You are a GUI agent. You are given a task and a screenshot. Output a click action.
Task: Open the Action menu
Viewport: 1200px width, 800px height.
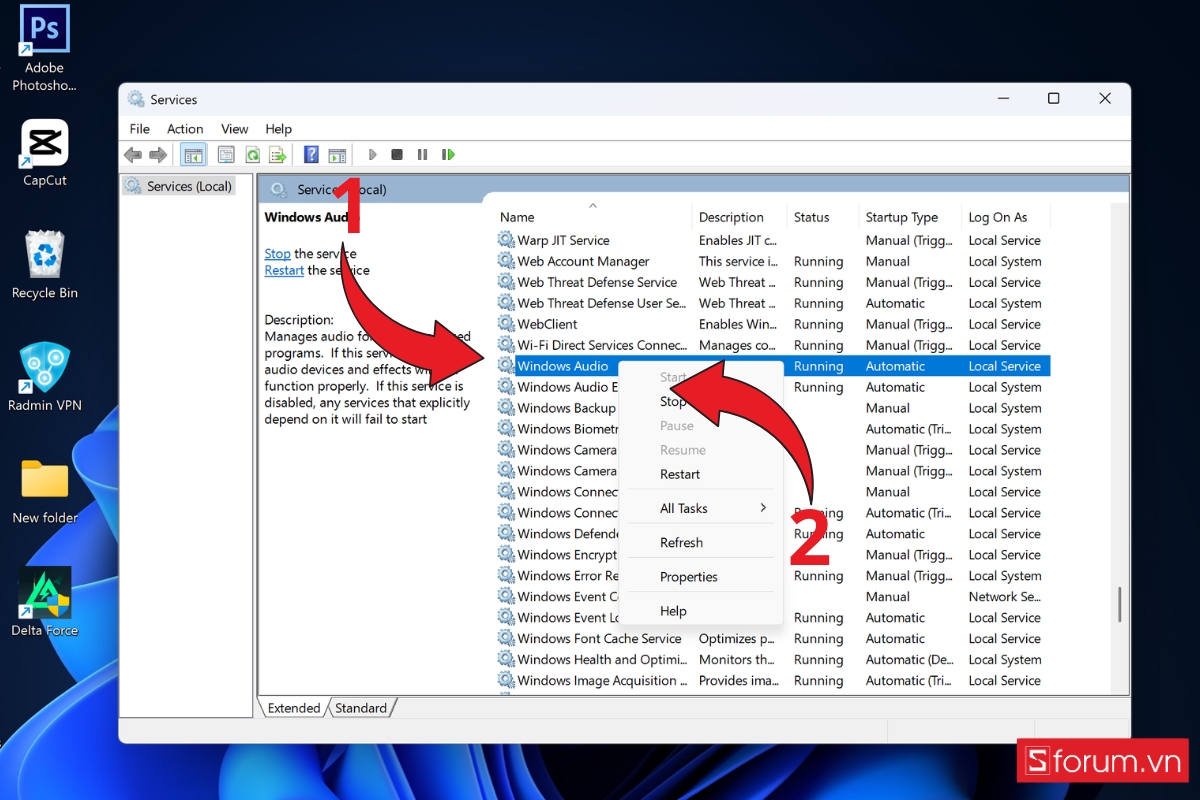[185, 129]
